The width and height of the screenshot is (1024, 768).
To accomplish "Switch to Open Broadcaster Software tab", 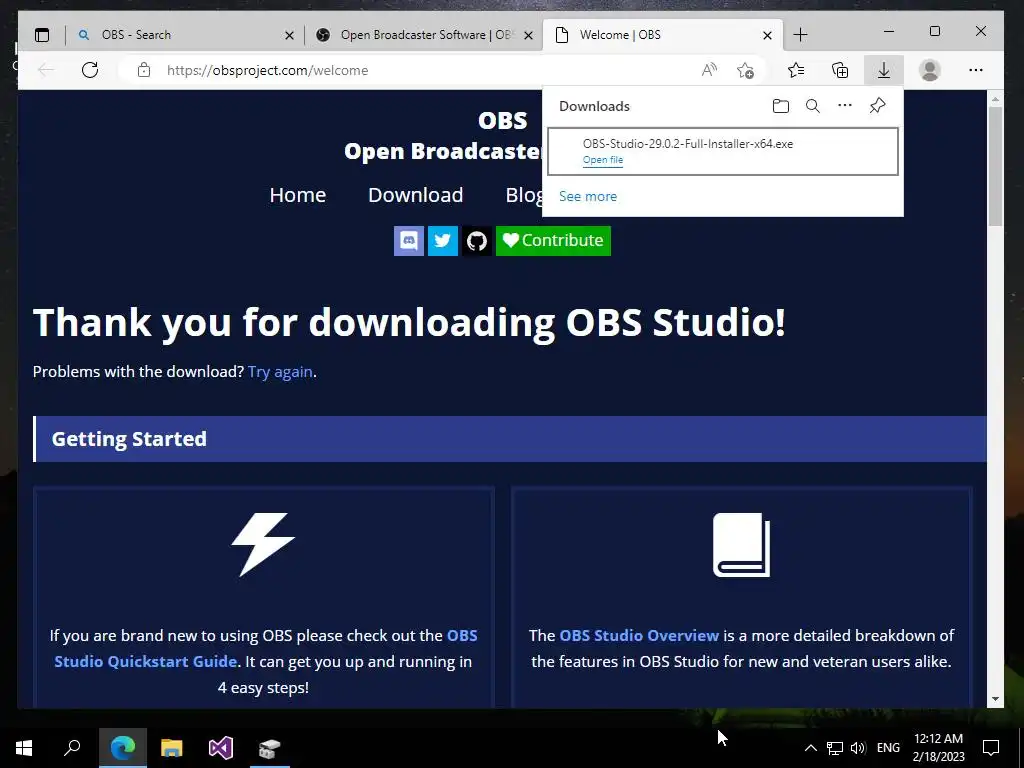I will point(424,35).
